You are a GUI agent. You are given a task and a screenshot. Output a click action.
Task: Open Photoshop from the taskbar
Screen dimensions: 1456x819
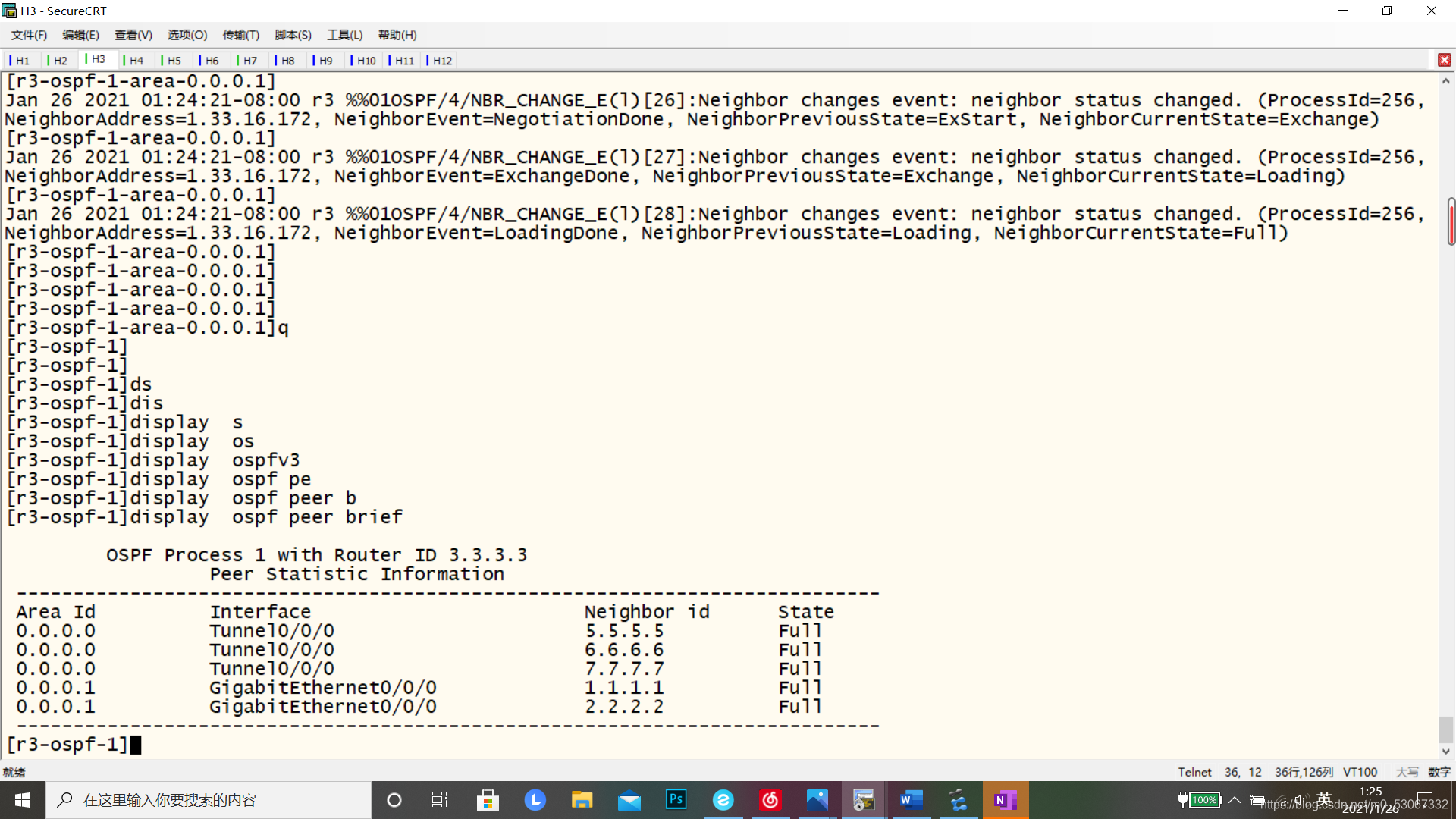coord(676,800)
